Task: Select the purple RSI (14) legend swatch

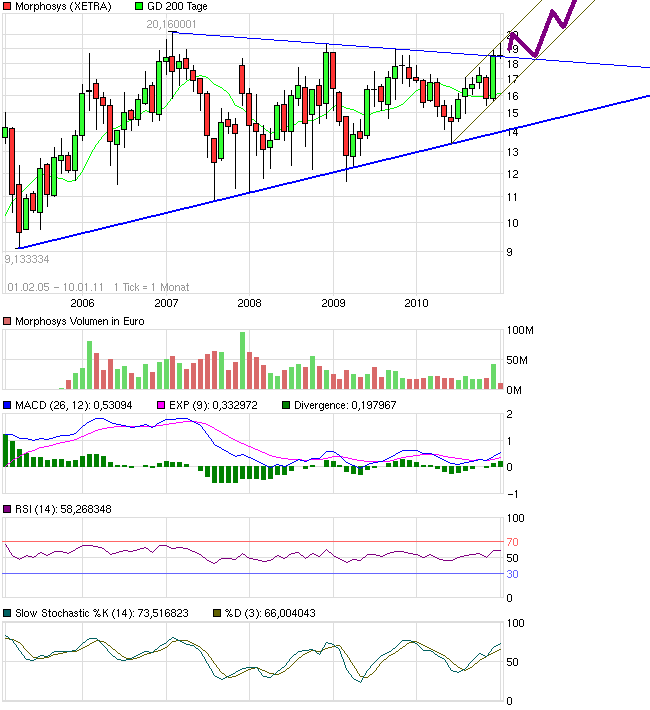Action: [x=7, y=509]
